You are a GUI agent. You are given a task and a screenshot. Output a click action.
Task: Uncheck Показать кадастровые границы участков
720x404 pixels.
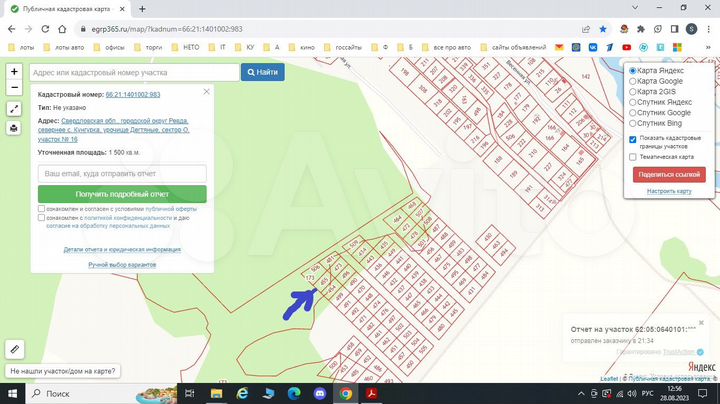point(633,139)
